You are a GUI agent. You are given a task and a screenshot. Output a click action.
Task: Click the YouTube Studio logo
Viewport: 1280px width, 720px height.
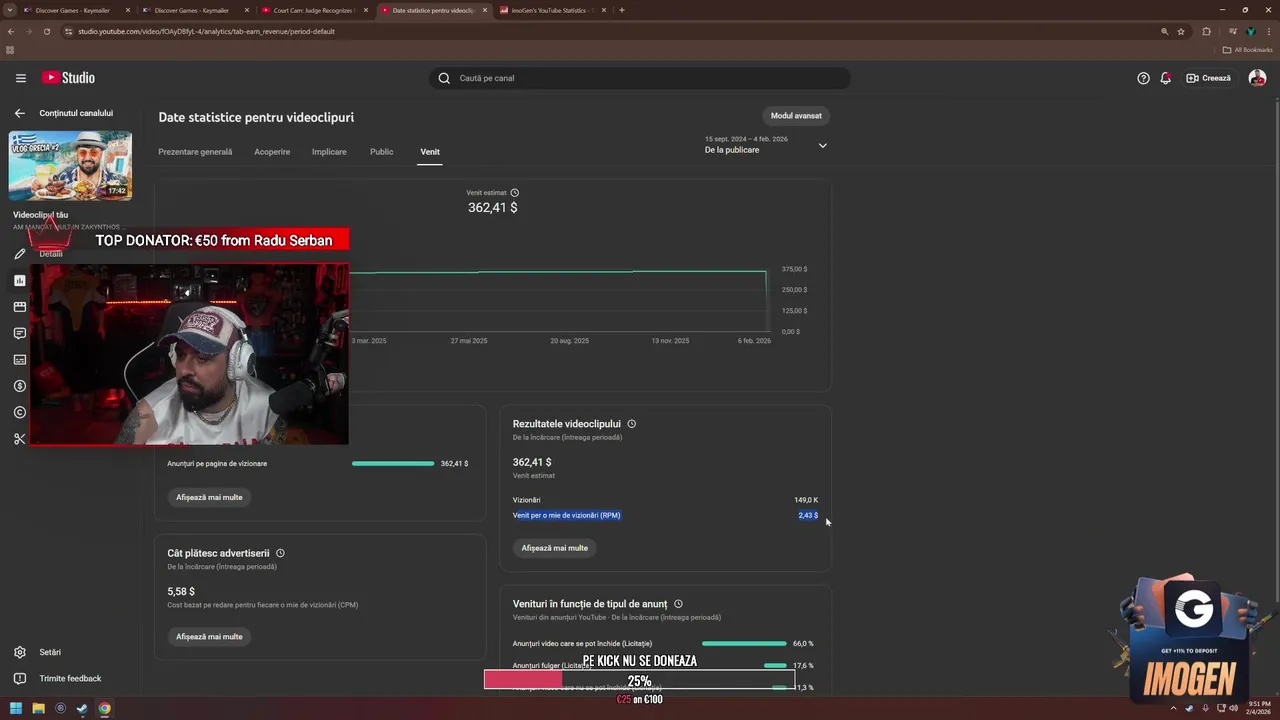click(68, 78)
